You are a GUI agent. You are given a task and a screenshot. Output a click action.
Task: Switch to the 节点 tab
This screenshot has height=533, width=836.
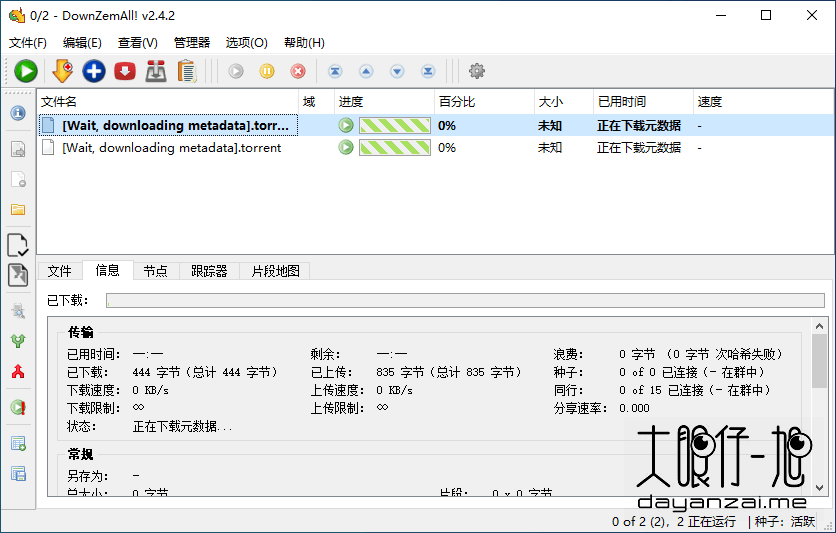(x=155, y=271)
